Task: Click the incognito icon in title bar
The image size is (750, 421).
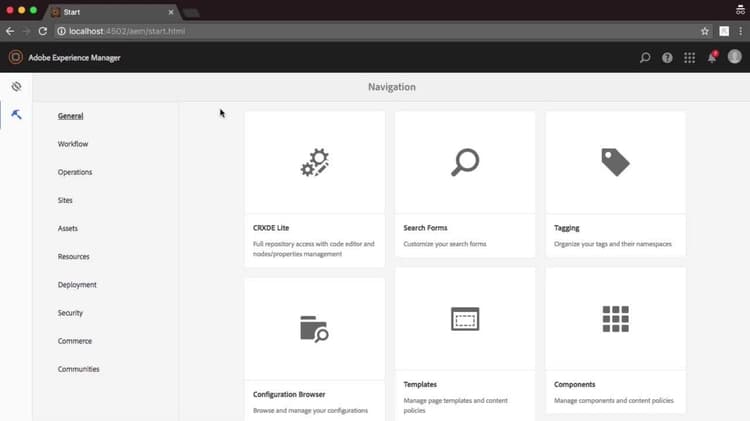Action: point(740,10)
